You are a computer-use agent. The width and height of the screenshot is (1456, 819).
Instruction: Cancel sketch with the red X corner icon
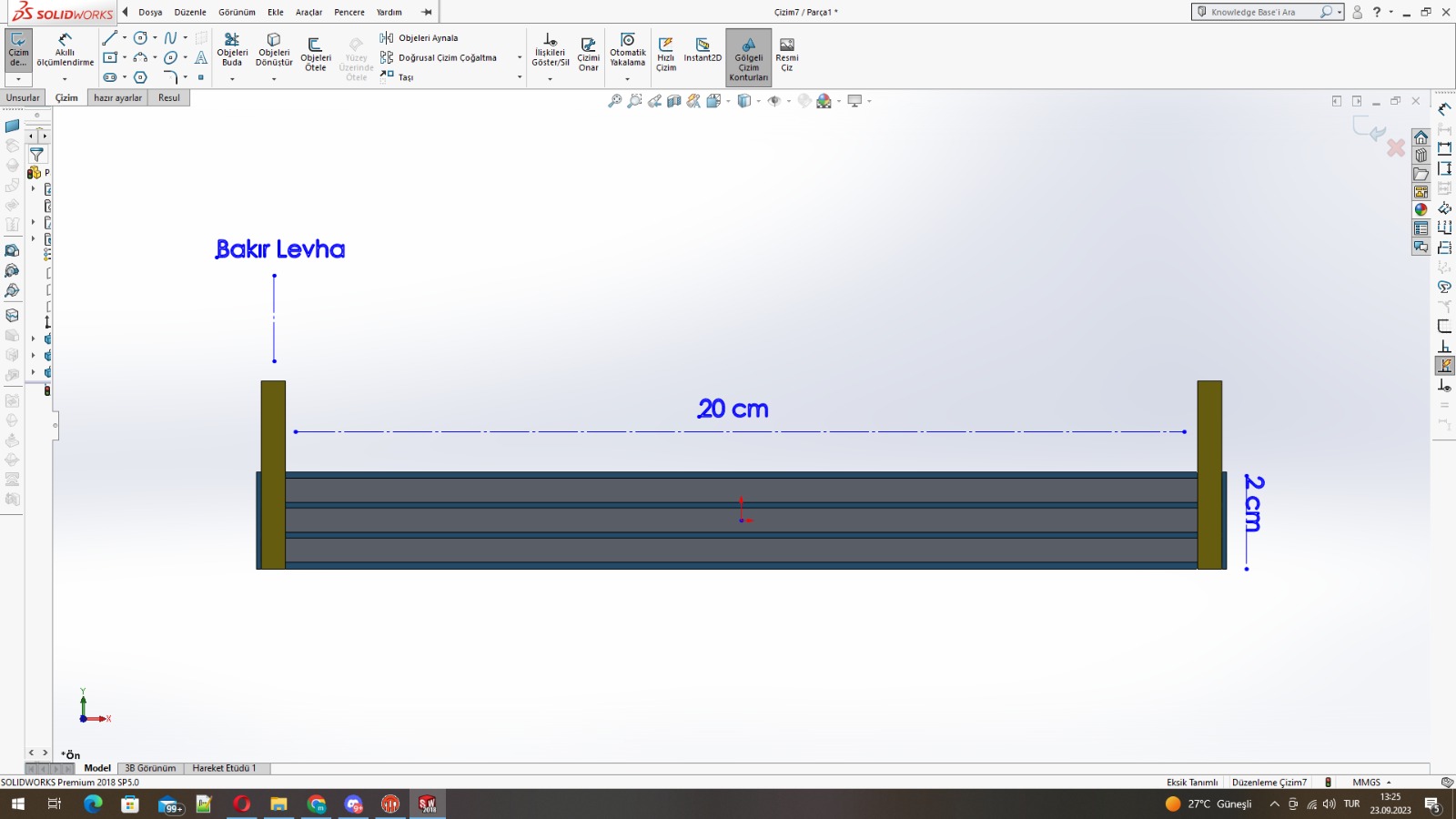1396,147
